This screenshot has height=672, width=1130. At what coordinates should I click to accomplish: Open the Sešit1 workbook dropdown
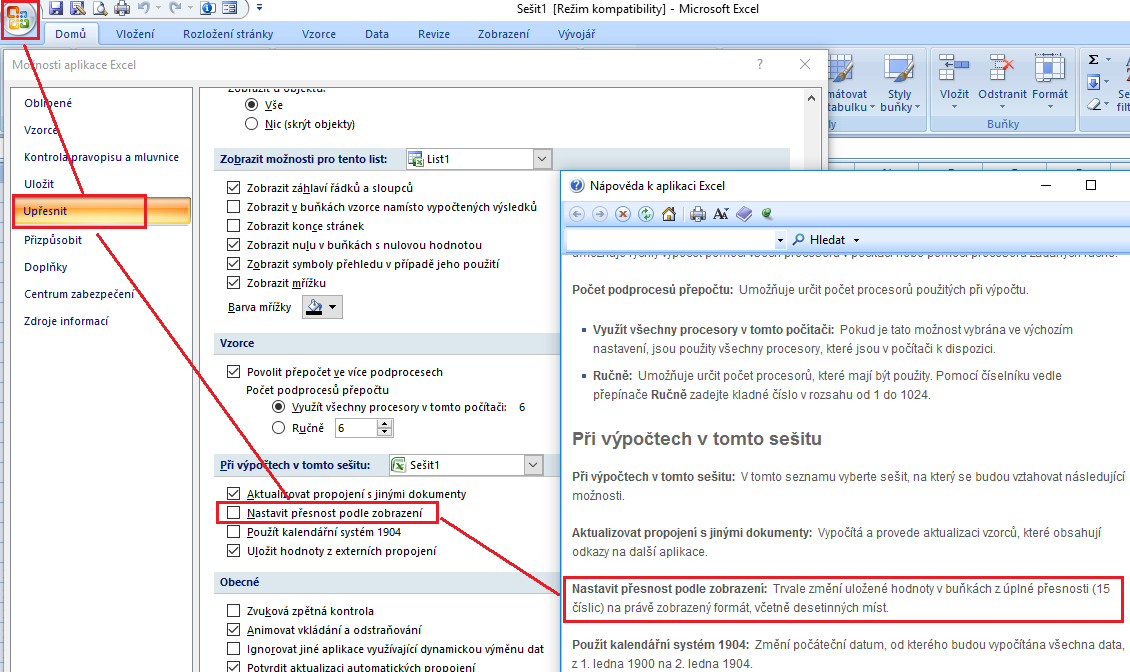(533, 465)
